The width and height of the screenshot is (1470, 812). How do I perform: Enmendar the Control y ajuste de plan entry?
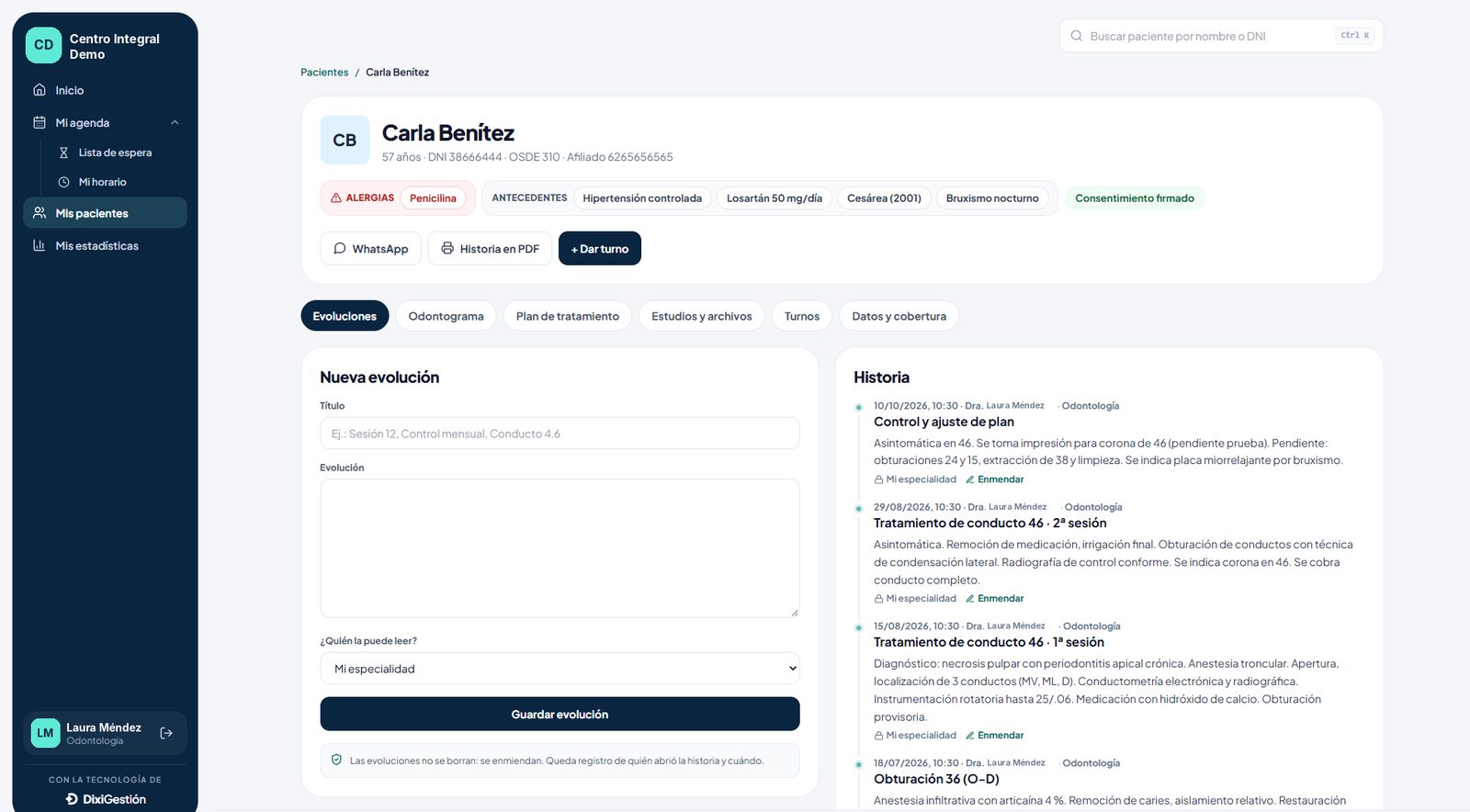[x=994, y=479]
